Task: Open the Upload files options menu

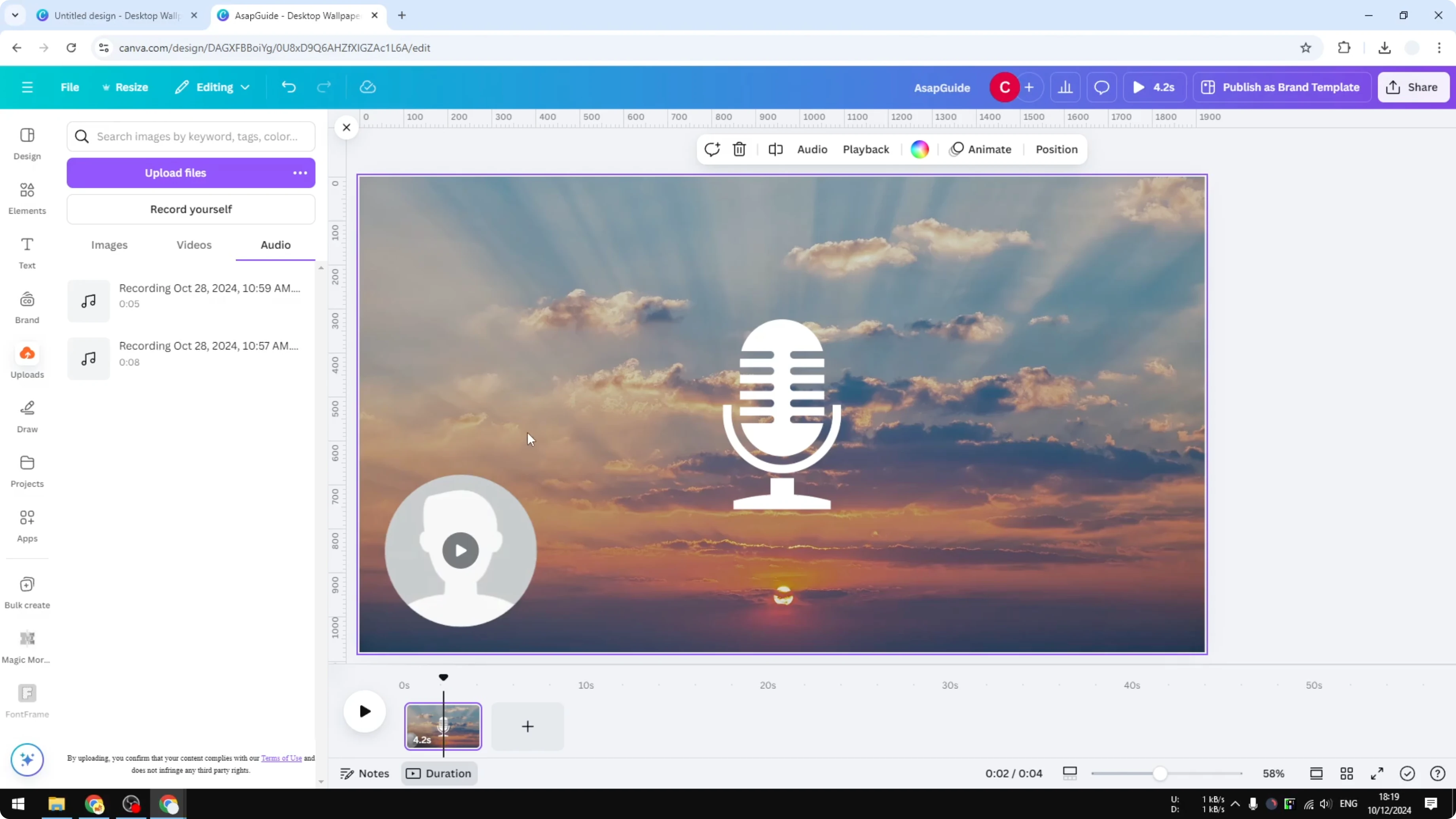Action: pos(300,173)
